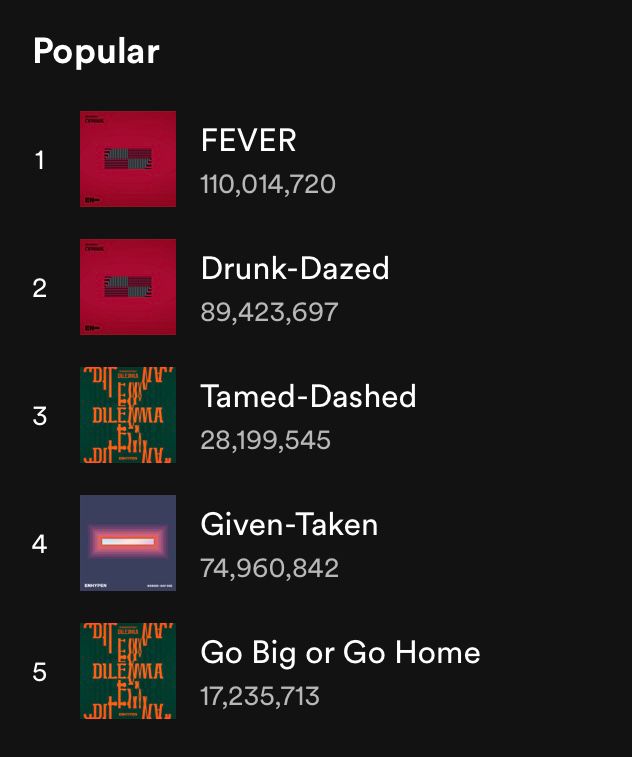Click track number 5 in list
Screen dimensions: 632x757
click(40, 672)
